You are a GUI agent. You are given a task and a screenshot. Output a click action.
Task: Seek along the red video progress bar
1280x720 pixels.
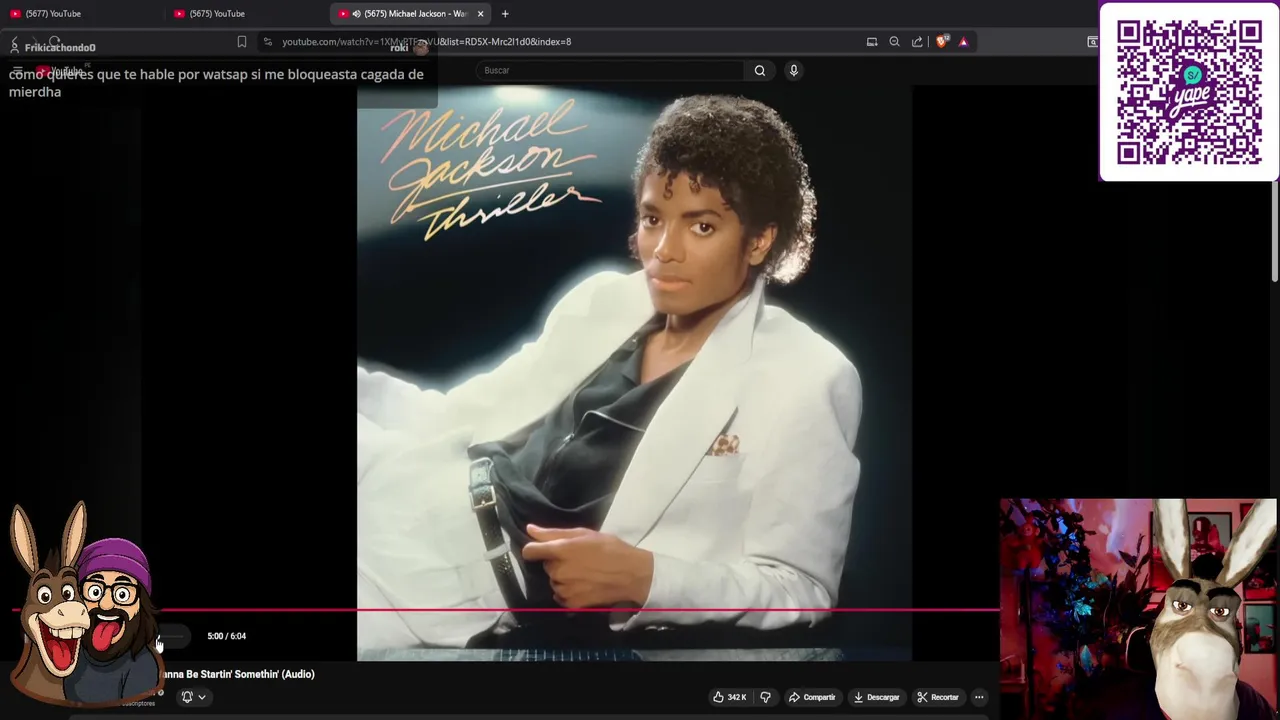[506, 609]
